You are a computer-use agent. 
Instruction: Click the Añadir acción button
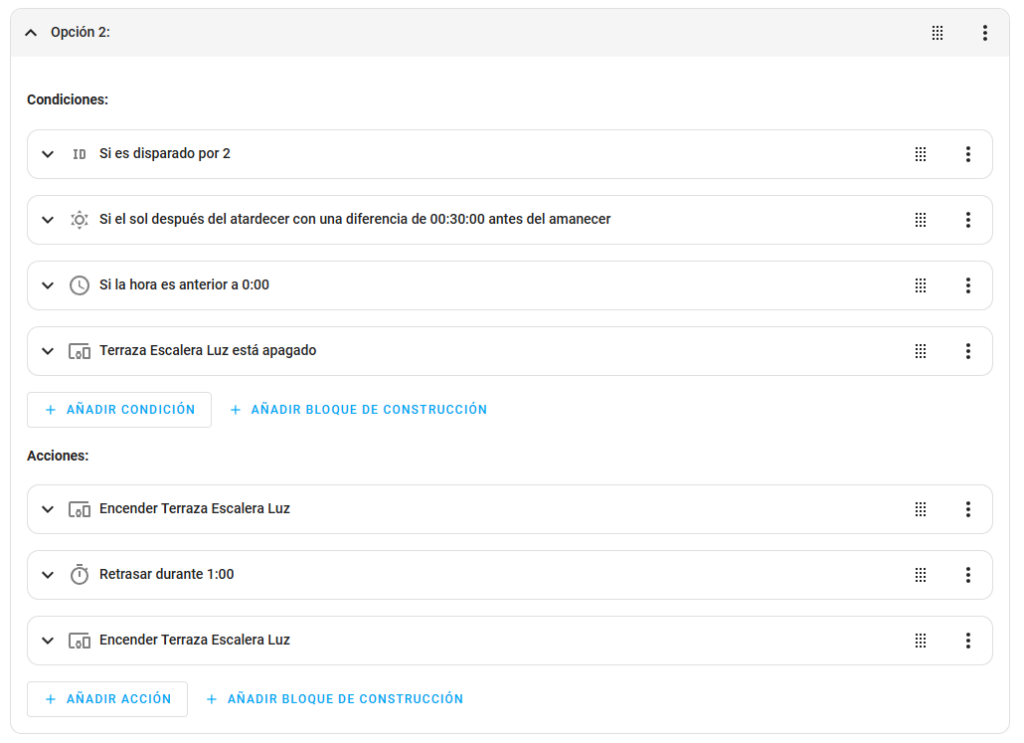coord(107,699)
